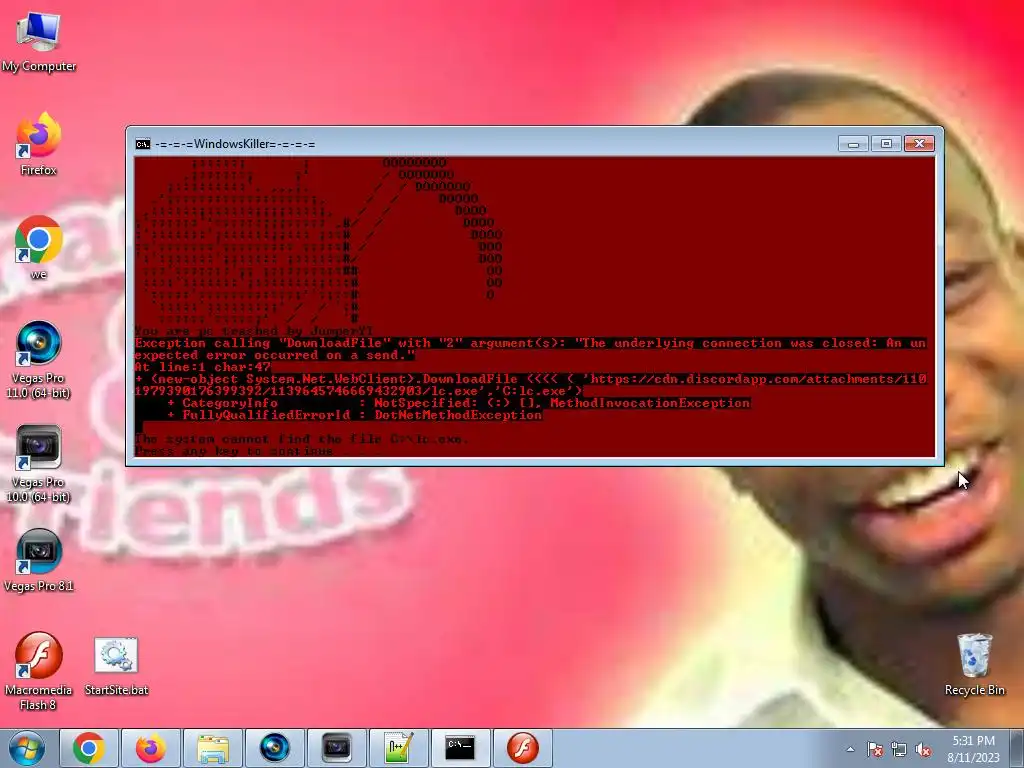
Task: Open Notepad++ from the taskbar
Action: coord(398,748)
